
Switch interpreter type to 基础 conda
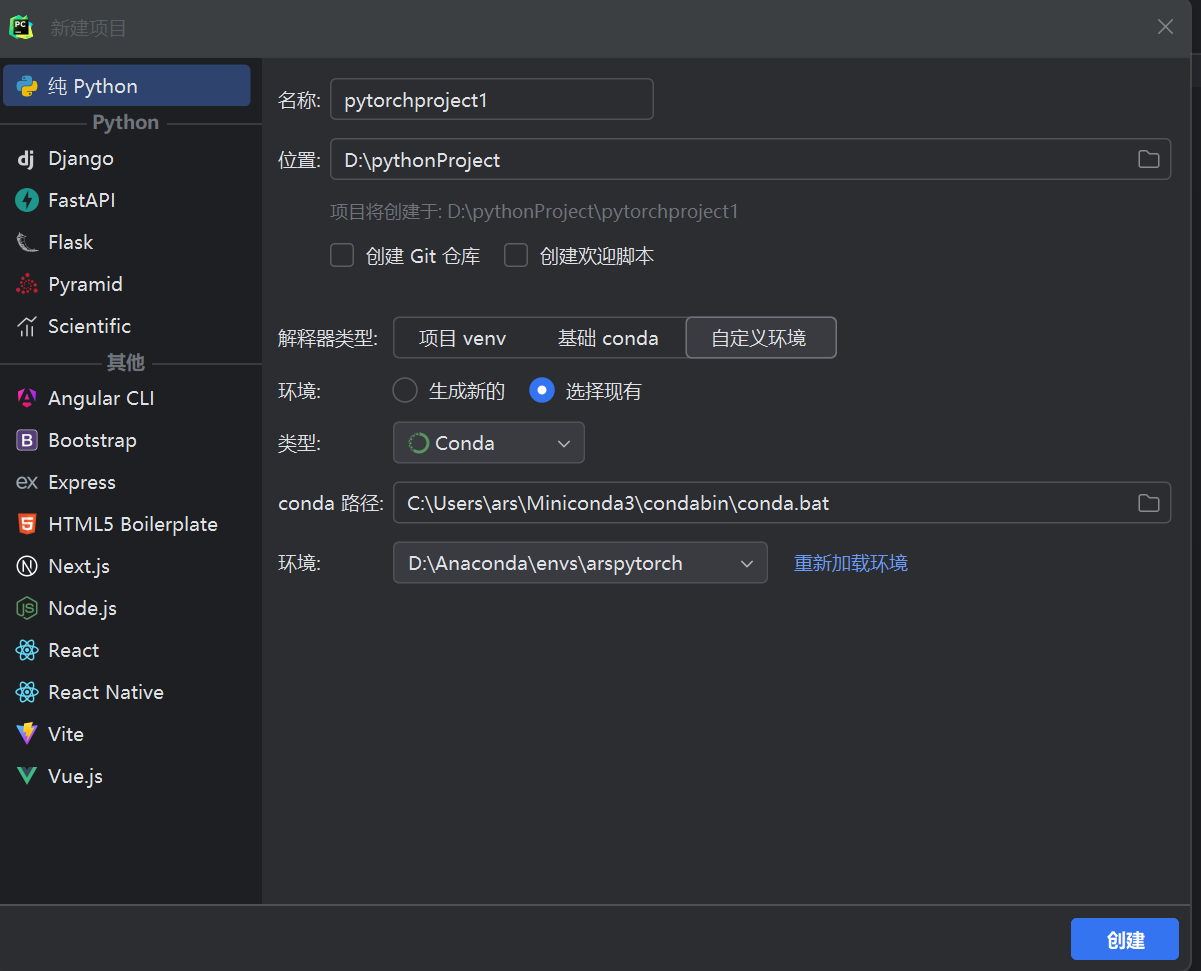coord(608,338)
